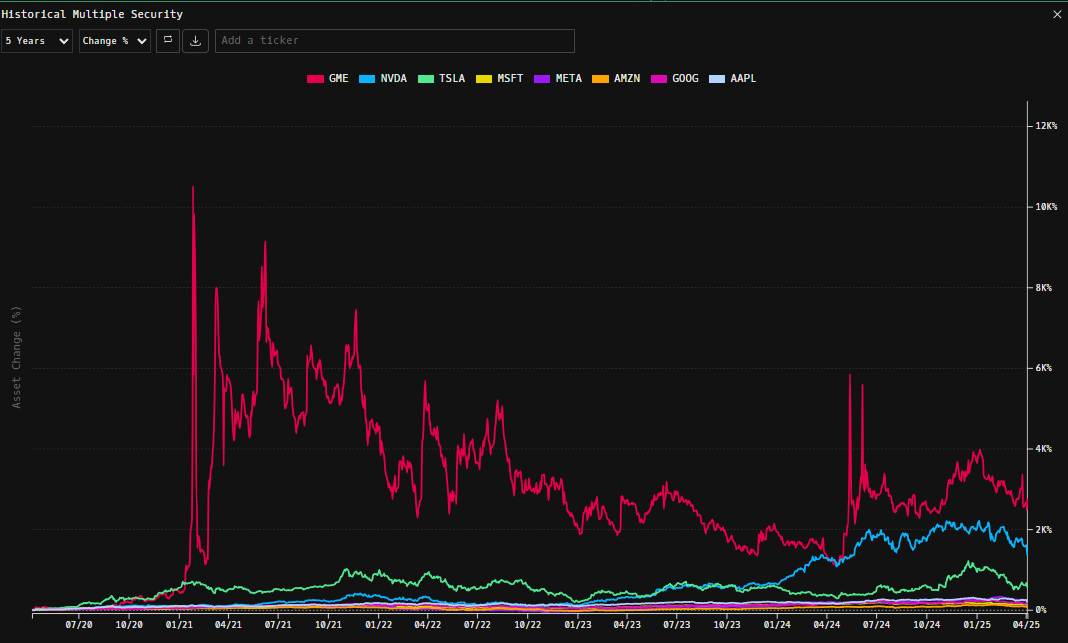Image resolution: width=1068 pixels, height=643 pixels.
Task: Click the GME legend label
Action: pyautogui.click(x=339, y=79)
